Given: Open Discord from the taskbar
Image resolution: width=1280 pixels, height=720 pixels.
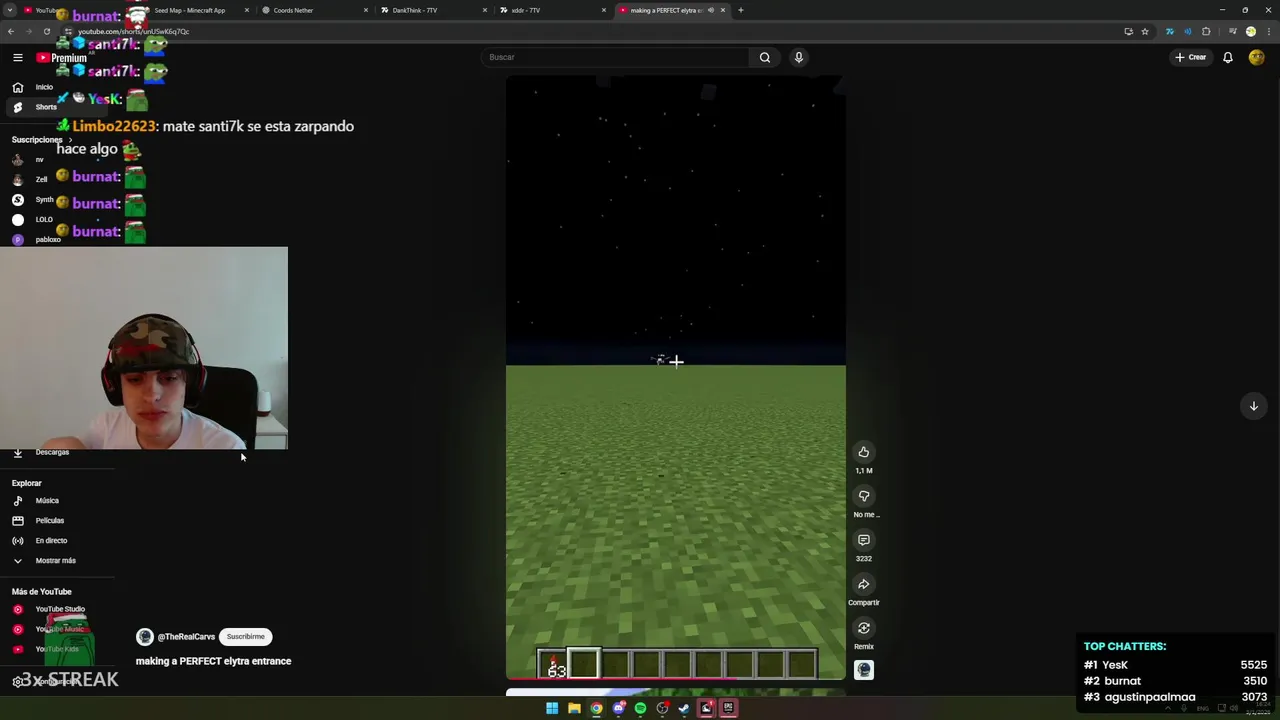Looking at the screenshot, I should point(618,708).
